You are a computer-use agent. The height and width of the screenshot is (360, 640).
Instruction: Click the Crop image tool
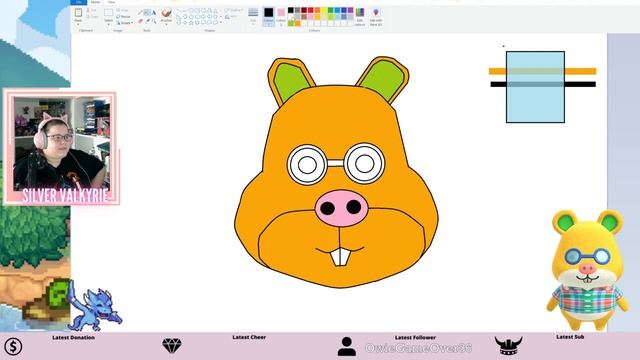point(122,10)
